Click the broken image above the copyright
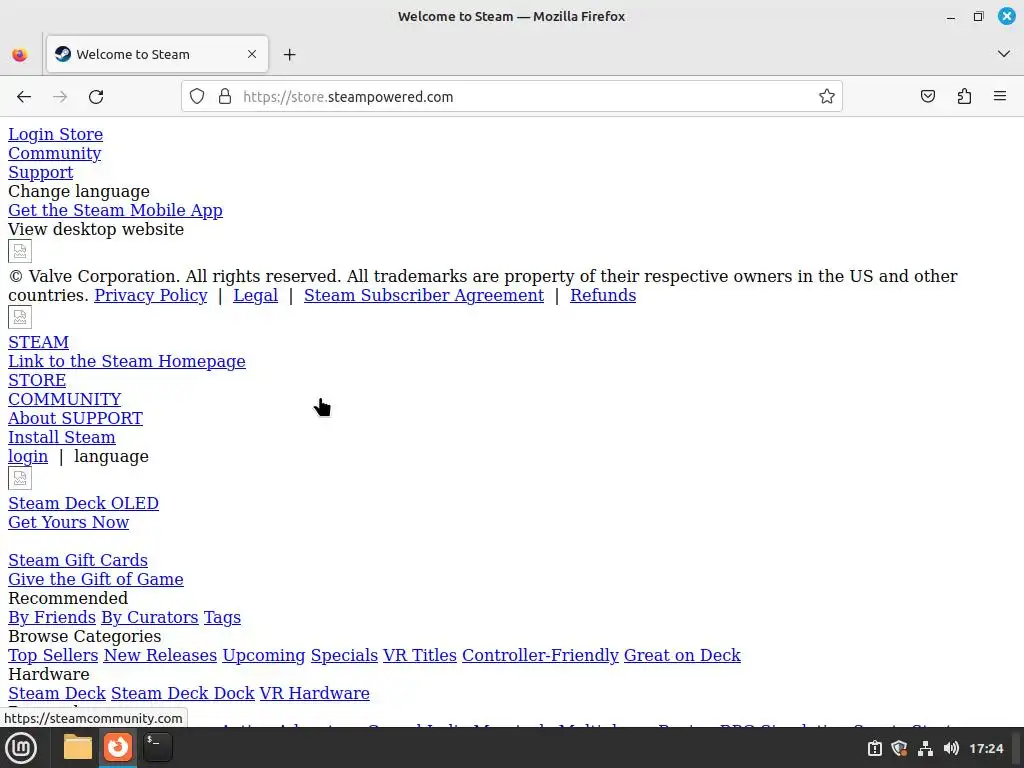This screenshot has width=1024, height=768. [x=20, y=251]
